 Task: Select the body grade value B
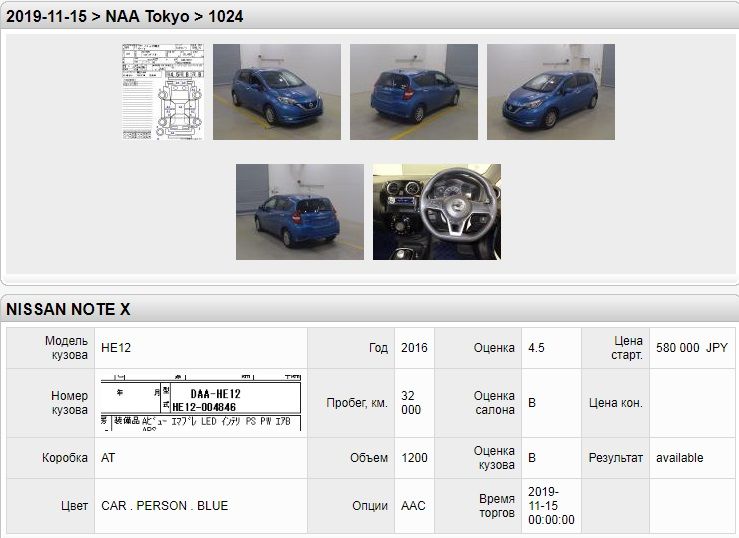532,457
